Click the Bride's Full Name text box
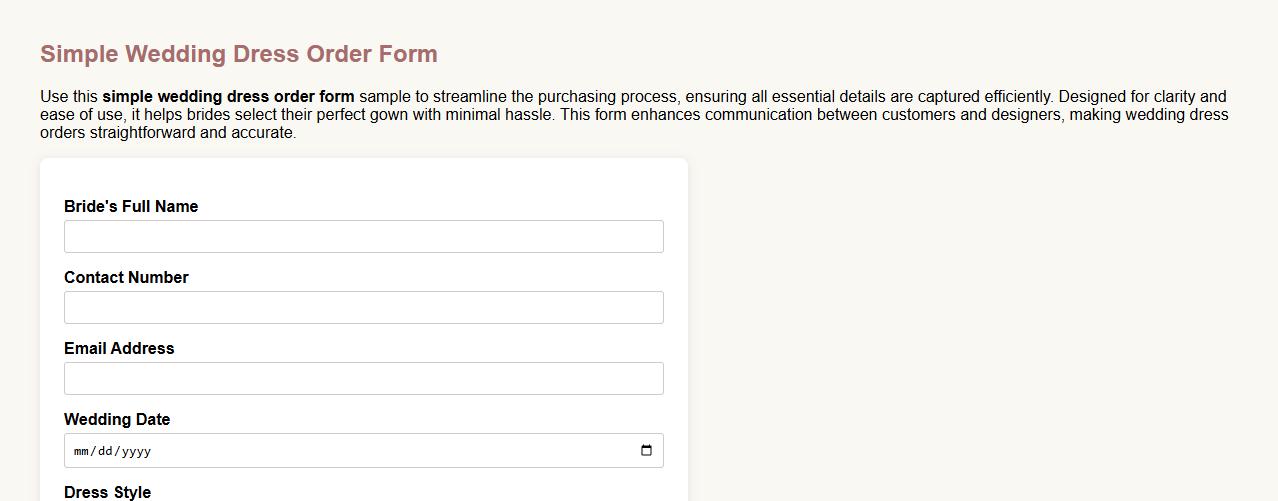 [x=363, y=237]
